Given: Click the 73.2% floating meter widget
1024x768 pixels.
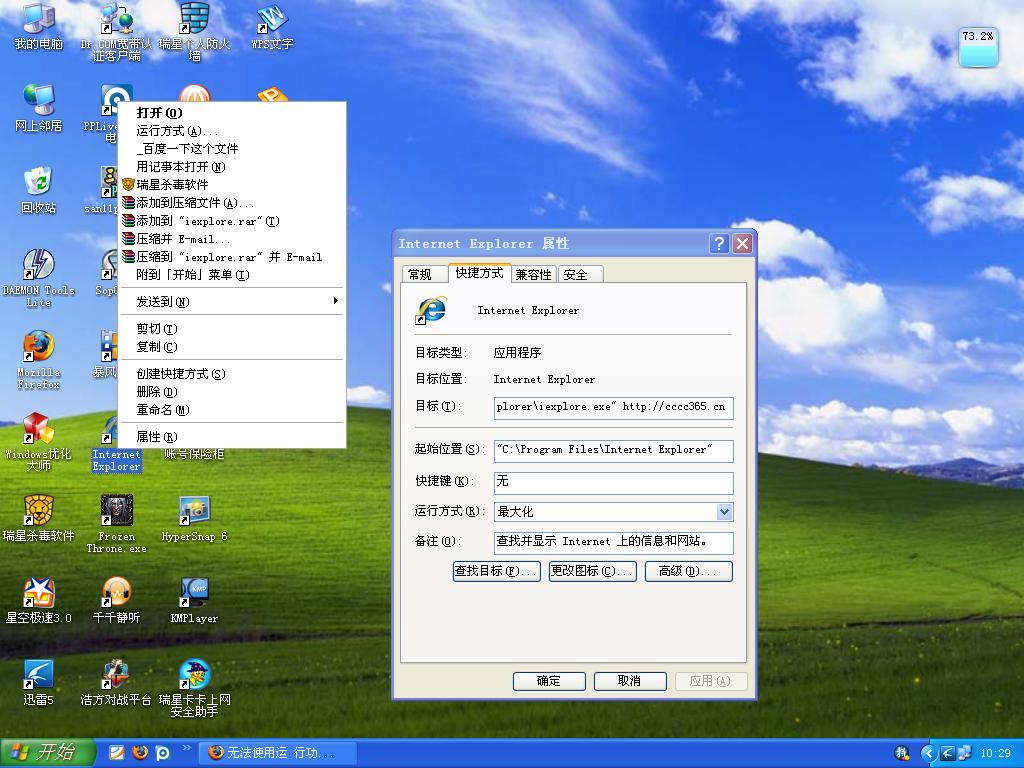Looking at the screenshot, I should (x=978, y=47).
